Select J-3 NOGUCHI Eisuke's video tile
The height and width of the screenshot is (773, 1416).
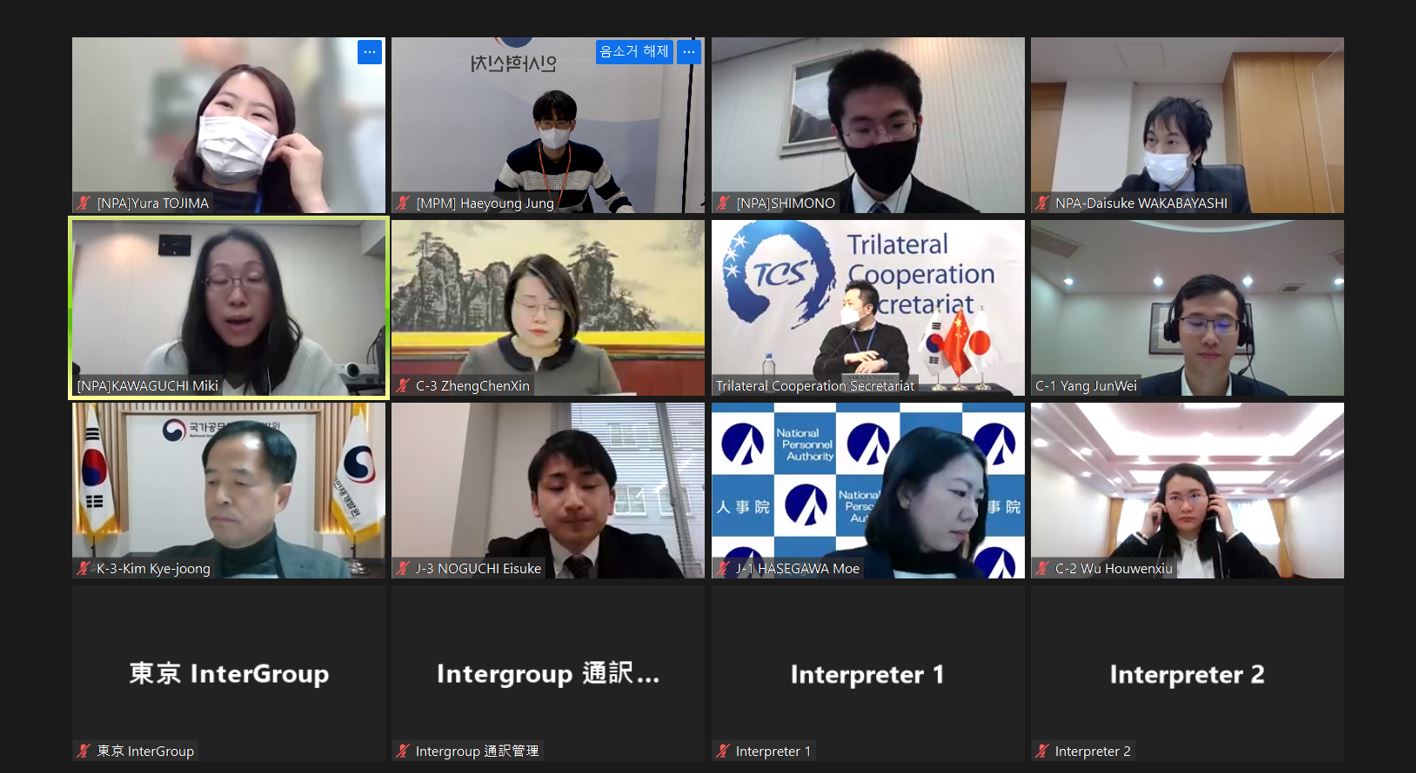coord(548,491)
